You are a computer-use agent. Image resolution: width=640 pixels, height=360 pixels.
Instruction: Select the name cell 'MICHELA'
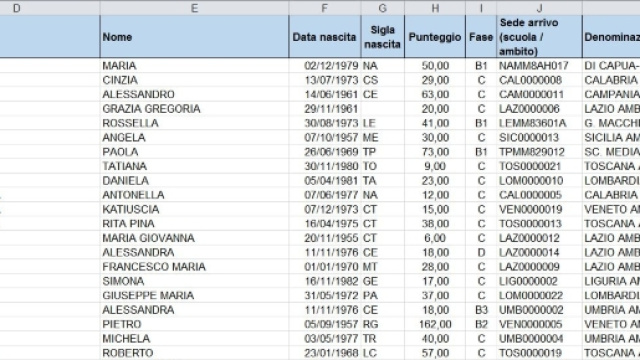tap(194, 338)
